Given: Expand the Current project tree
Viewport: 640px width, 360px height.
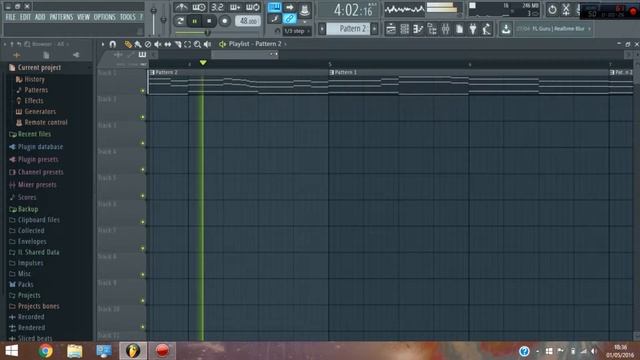Looking at the screenshot, I should pos(39,68).
